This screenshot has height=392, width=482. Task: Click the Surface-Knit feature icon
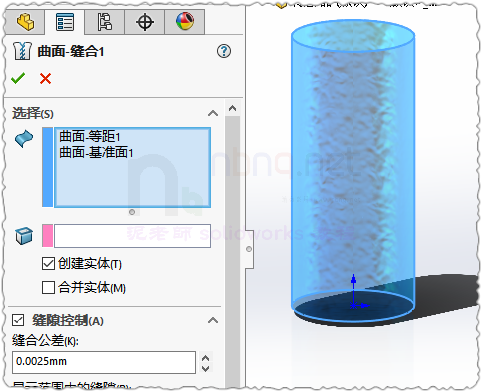tap(22, 51)
